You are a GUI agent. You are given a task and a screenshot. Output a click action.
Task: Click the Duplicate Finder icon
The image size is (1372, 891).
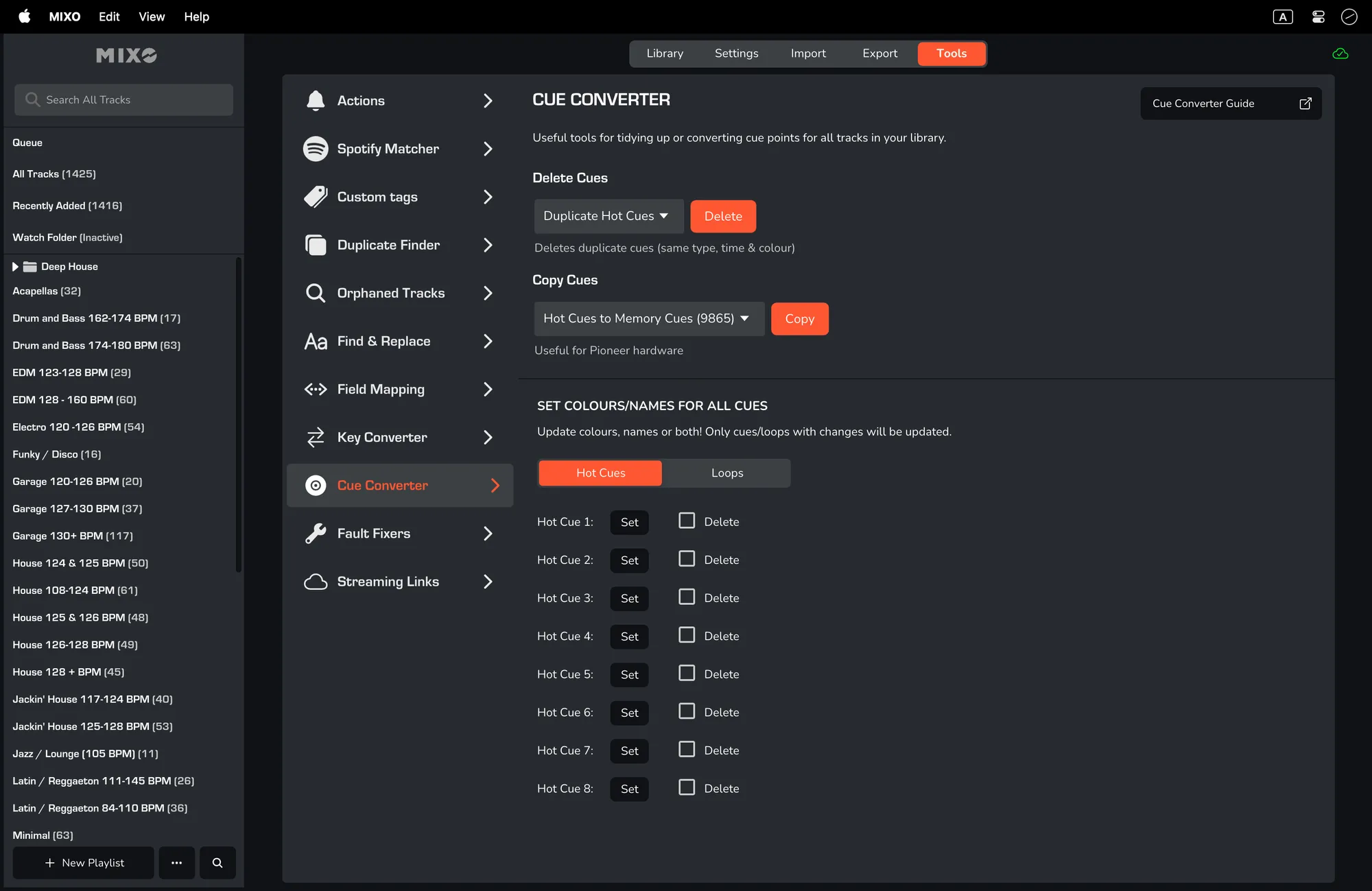(x=316, y=245)
